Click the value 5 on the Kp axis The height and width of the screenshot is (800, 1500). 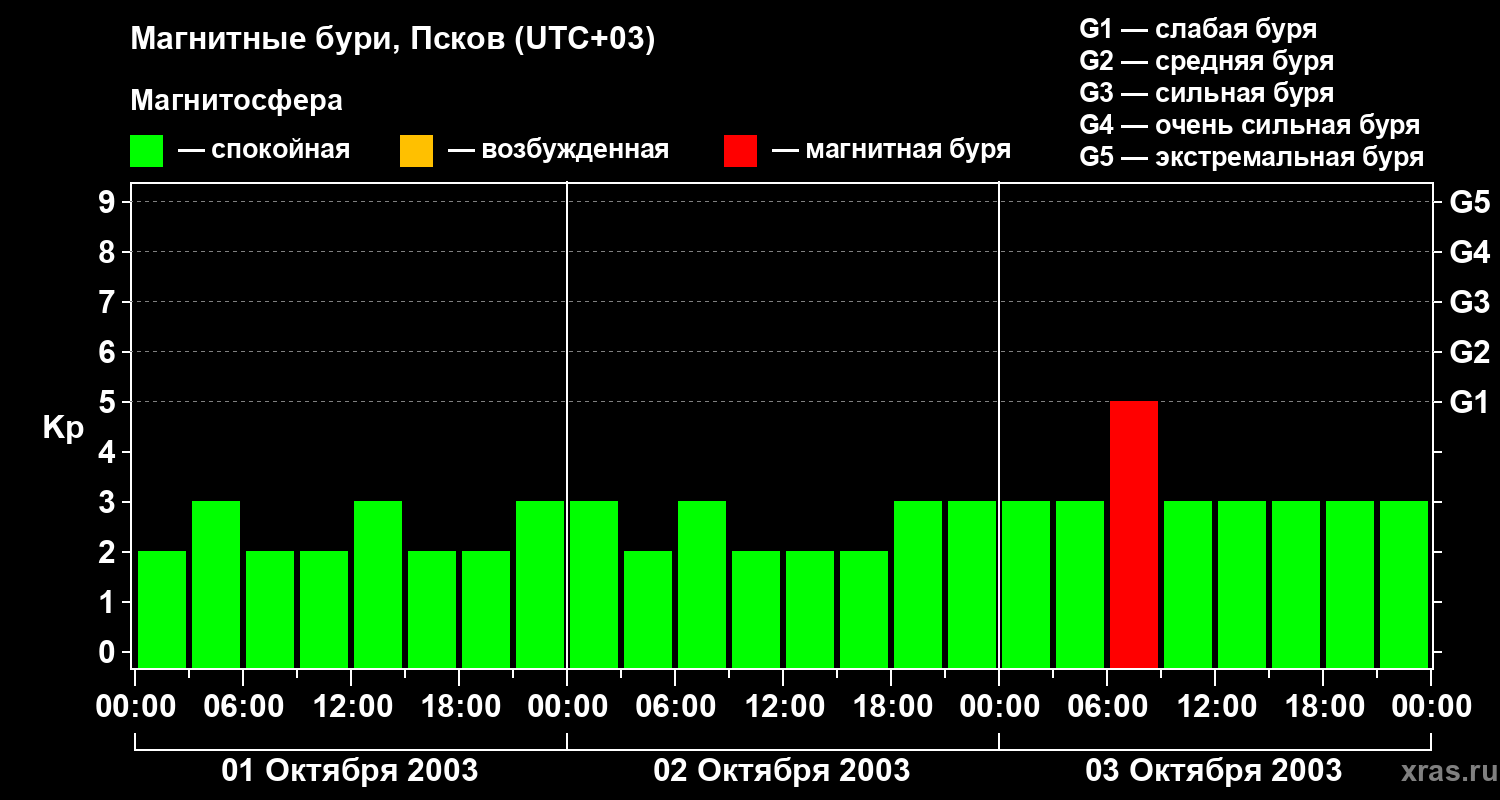pyautogui.click(x=109, y=402)
